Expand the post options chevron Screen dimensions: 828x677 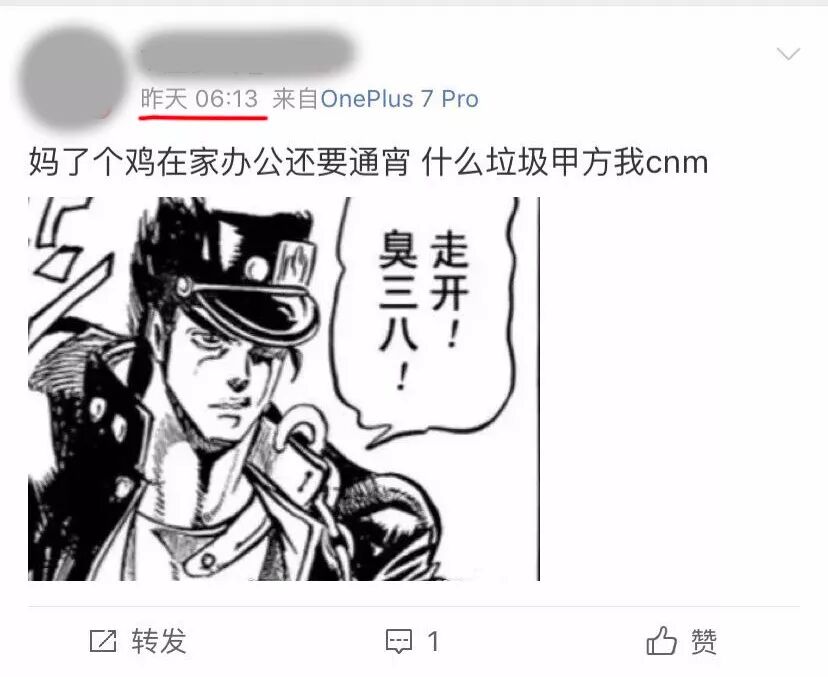pyautogui.click(x=788, y=54)
